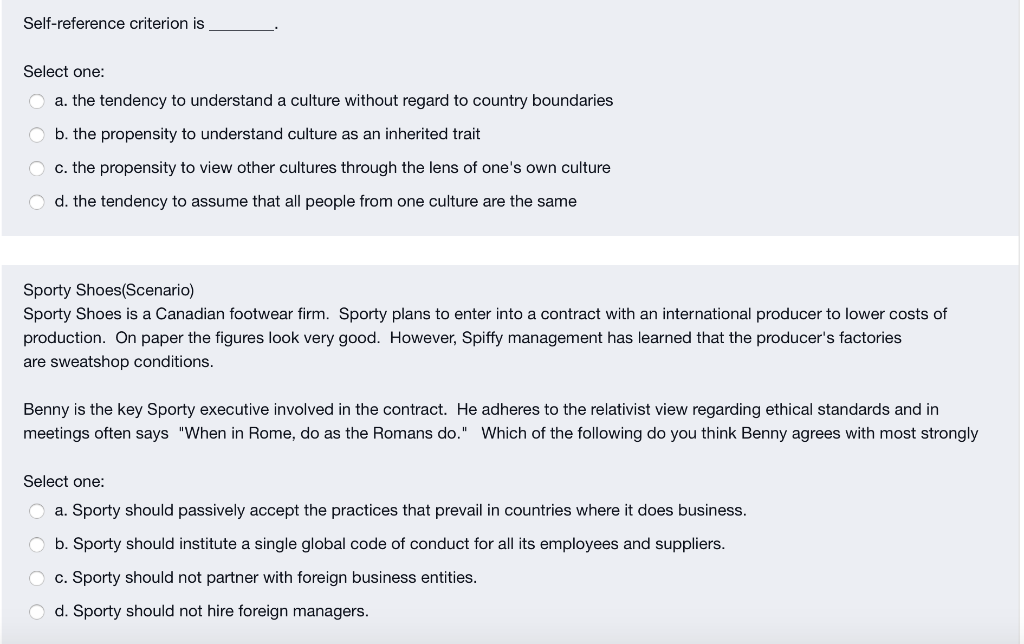
Task: Choose radio button for 'single global code of conduct'
Action: pos(37,545)
